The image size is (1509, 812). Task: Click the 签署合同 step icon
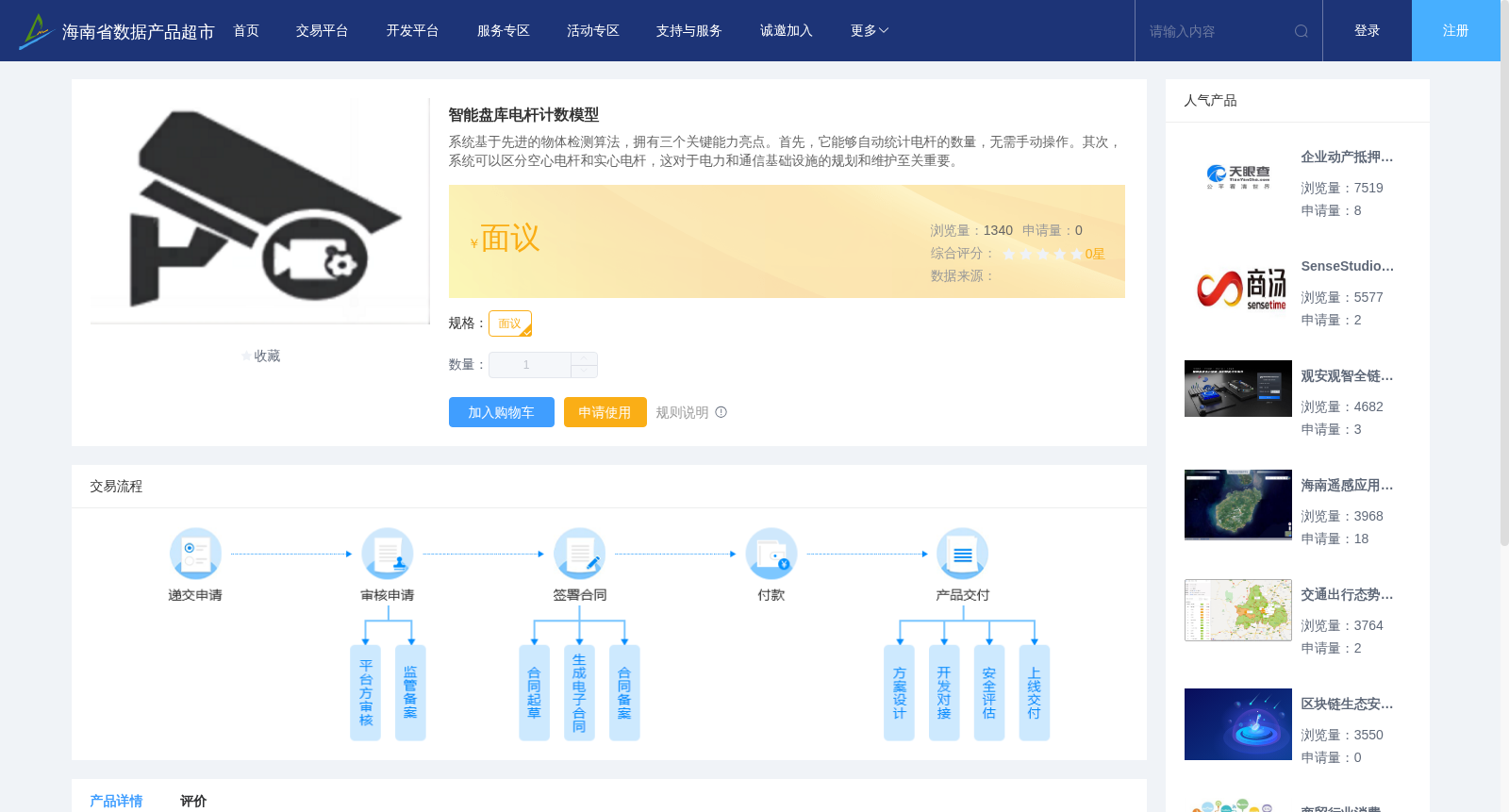click(579, 554)
